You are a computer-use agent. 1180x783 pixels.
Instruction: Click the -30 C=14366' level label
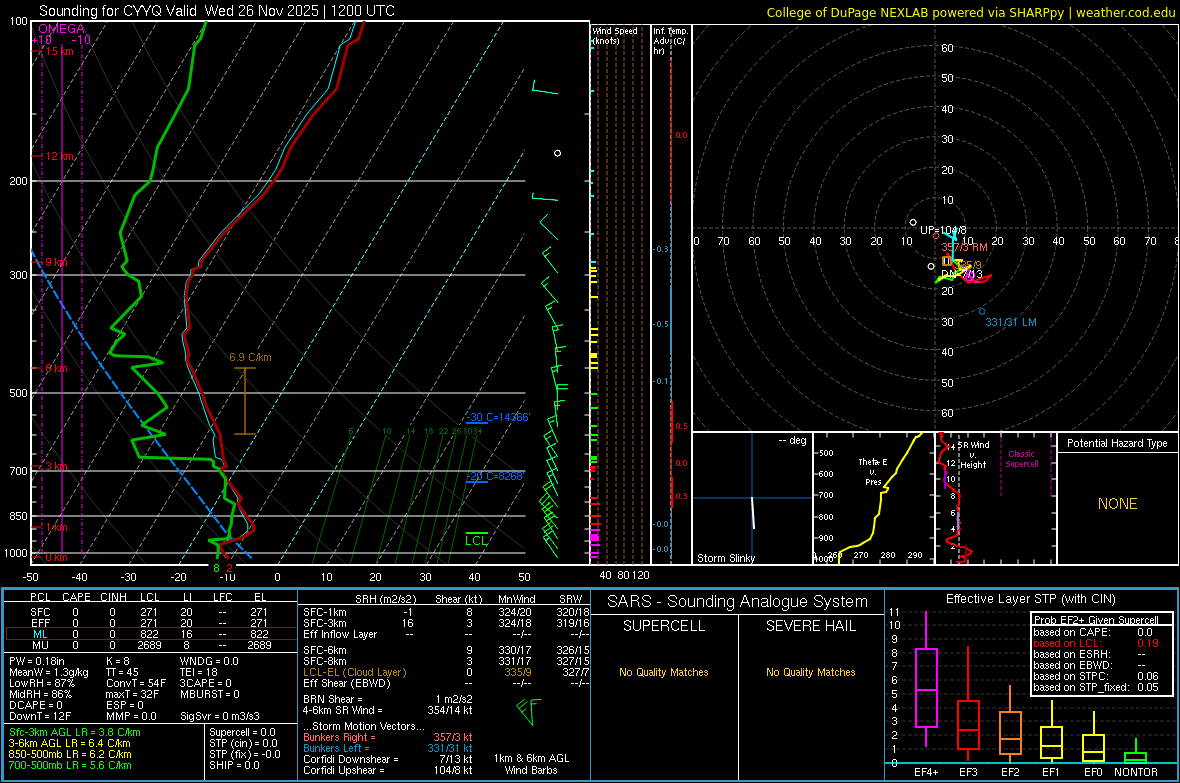[x=497, y=417]
